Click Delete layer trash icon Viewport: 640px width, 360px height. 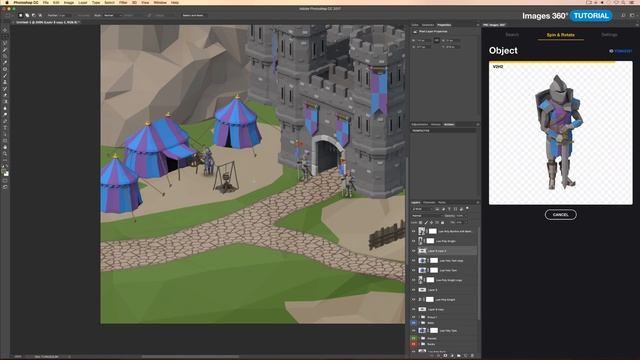(x=473, y=356)
